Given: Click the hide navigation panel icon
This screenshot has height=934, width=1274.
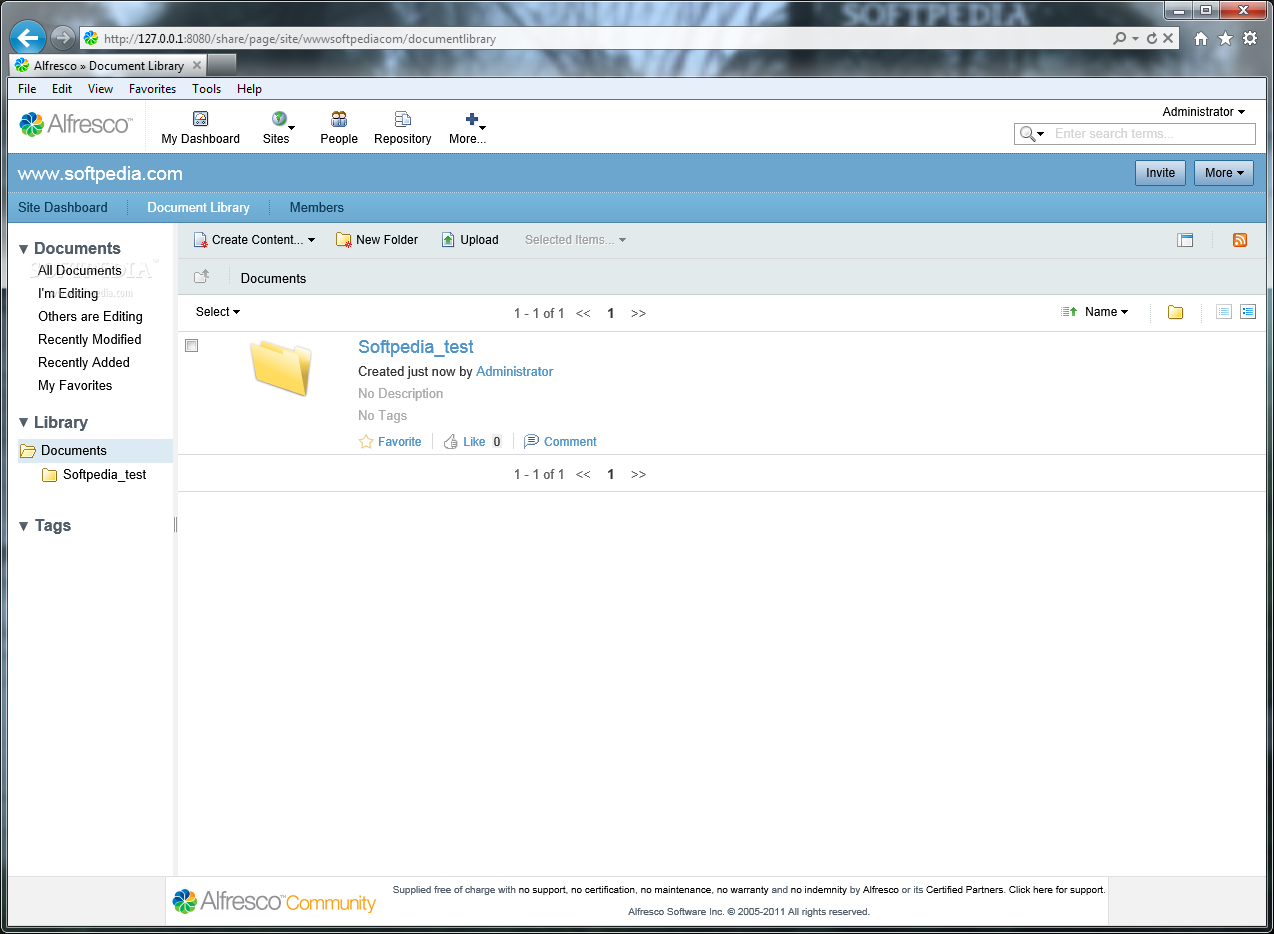Looking at the screenshot, I should click(1185, 240).
